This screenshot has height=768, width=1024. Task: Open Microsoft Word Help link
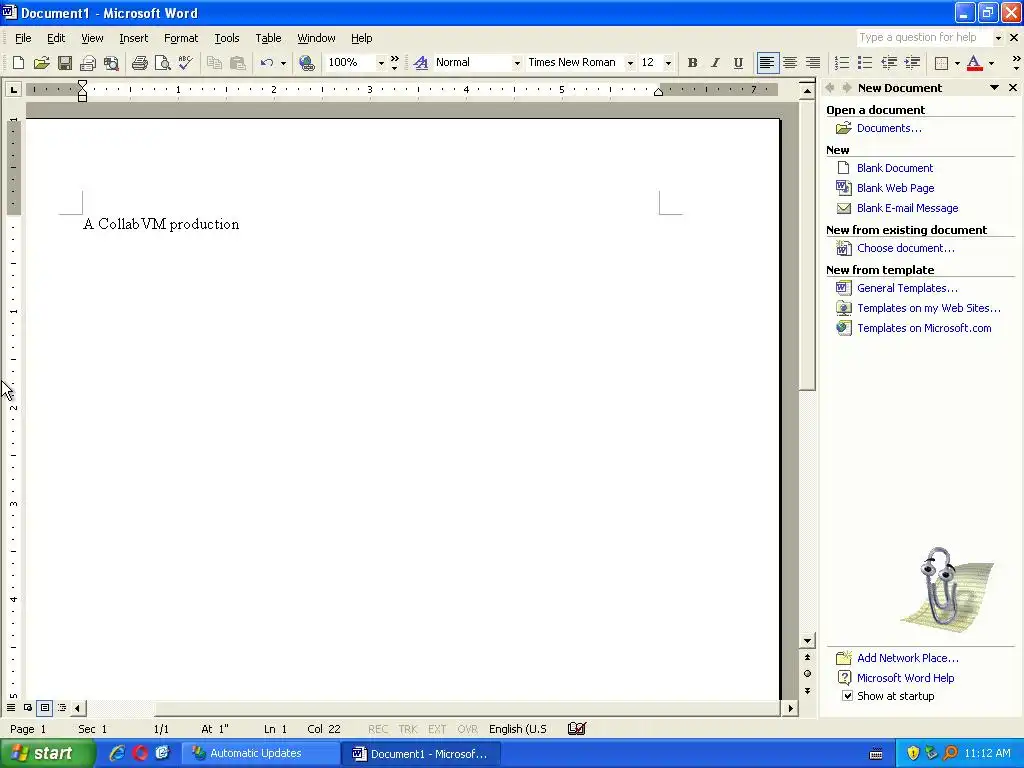tap(905, 678)
